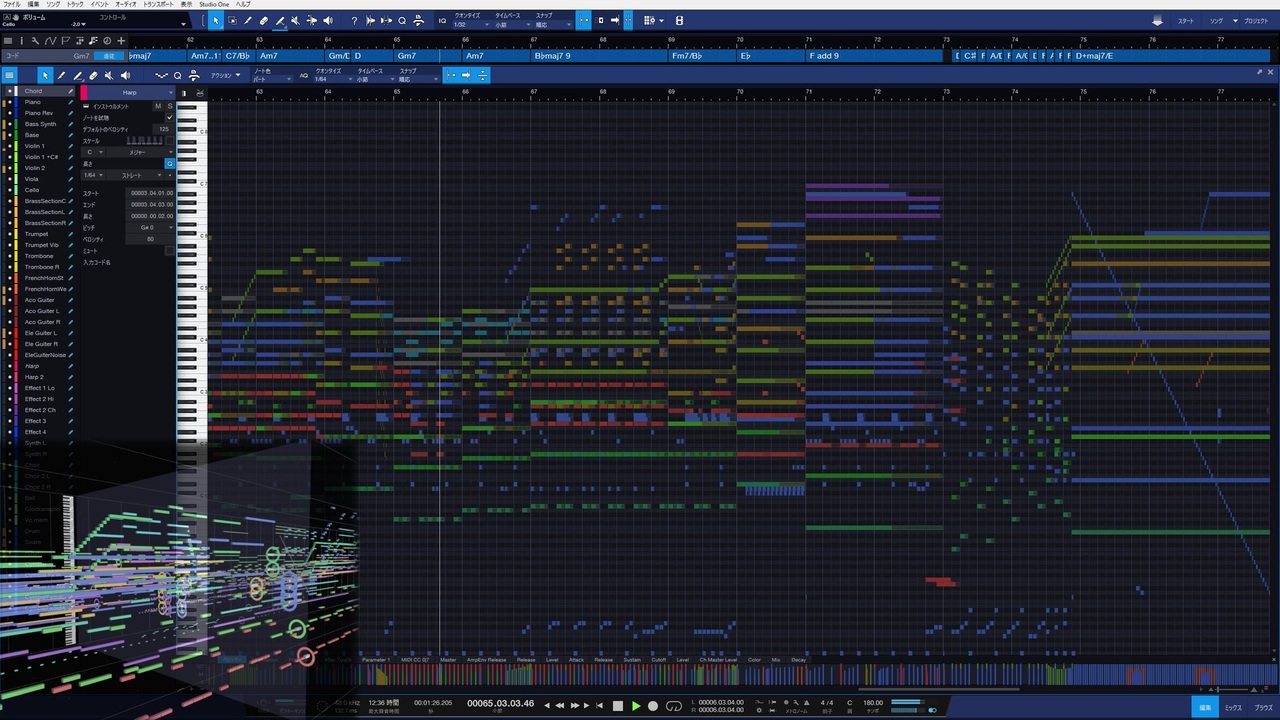Image resolution: width=1280 pixels, height=720 pixels.
Task: Select the eraser tool in the piano editor toolbar
Action: pyautogui.click(x=93, y=75)
